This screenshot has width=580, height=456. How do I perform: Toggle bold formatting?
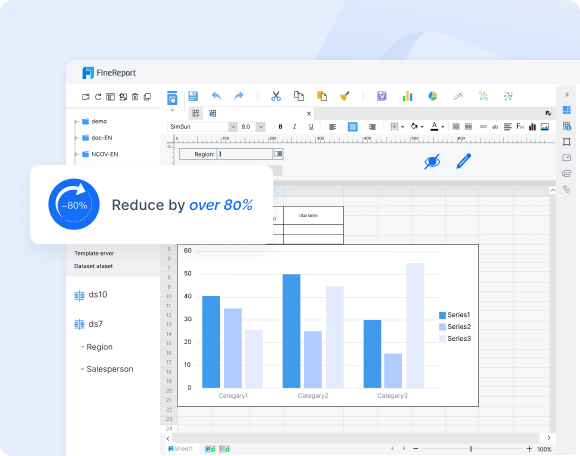pyautogui.click(x=280, y=127)
